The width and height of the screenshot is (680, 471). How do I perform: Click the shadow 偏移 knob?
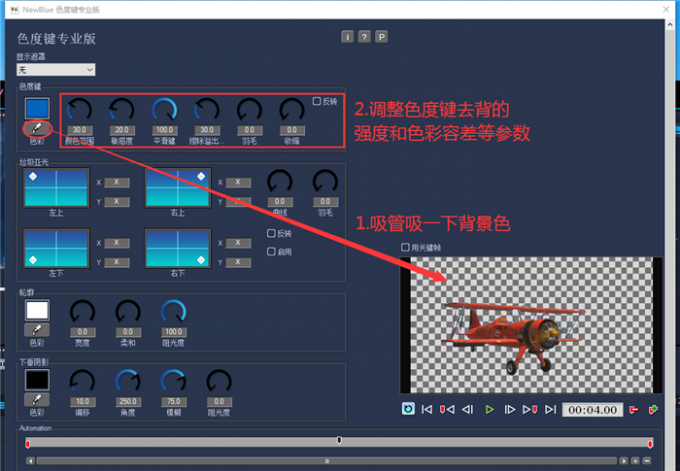click(82, 382)
